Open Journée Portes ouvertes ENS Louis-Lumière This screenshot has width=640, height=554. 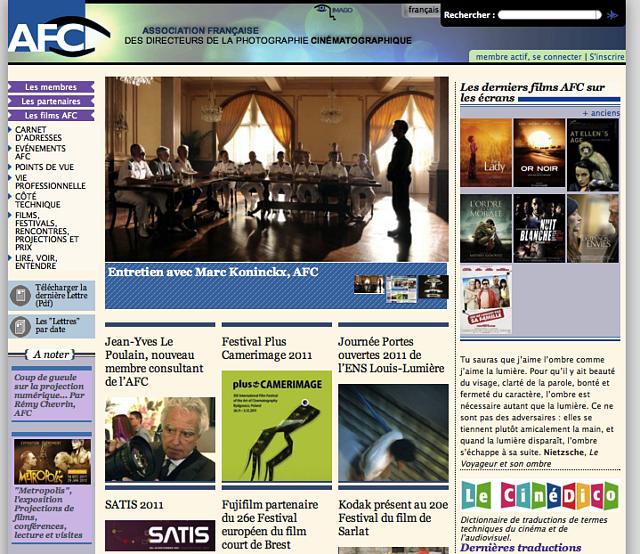391,355
